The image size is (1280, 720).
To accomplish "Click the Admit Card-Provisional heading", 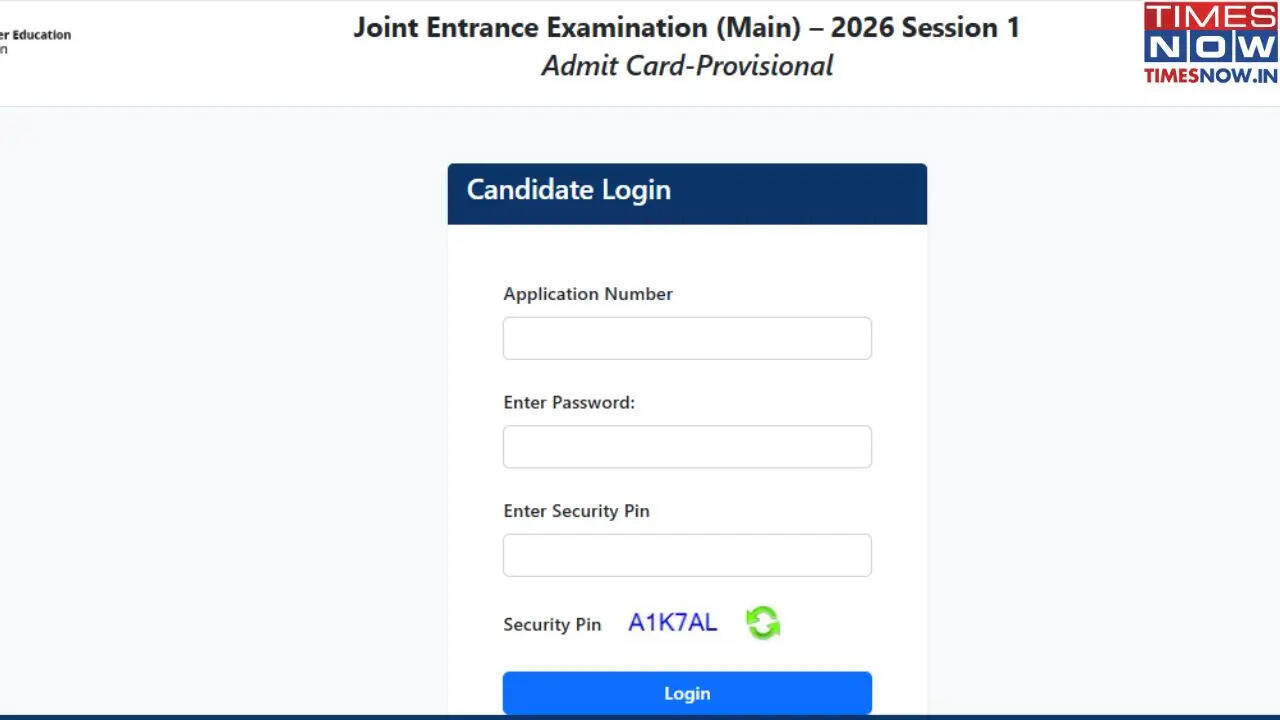I will pos(686,66).
